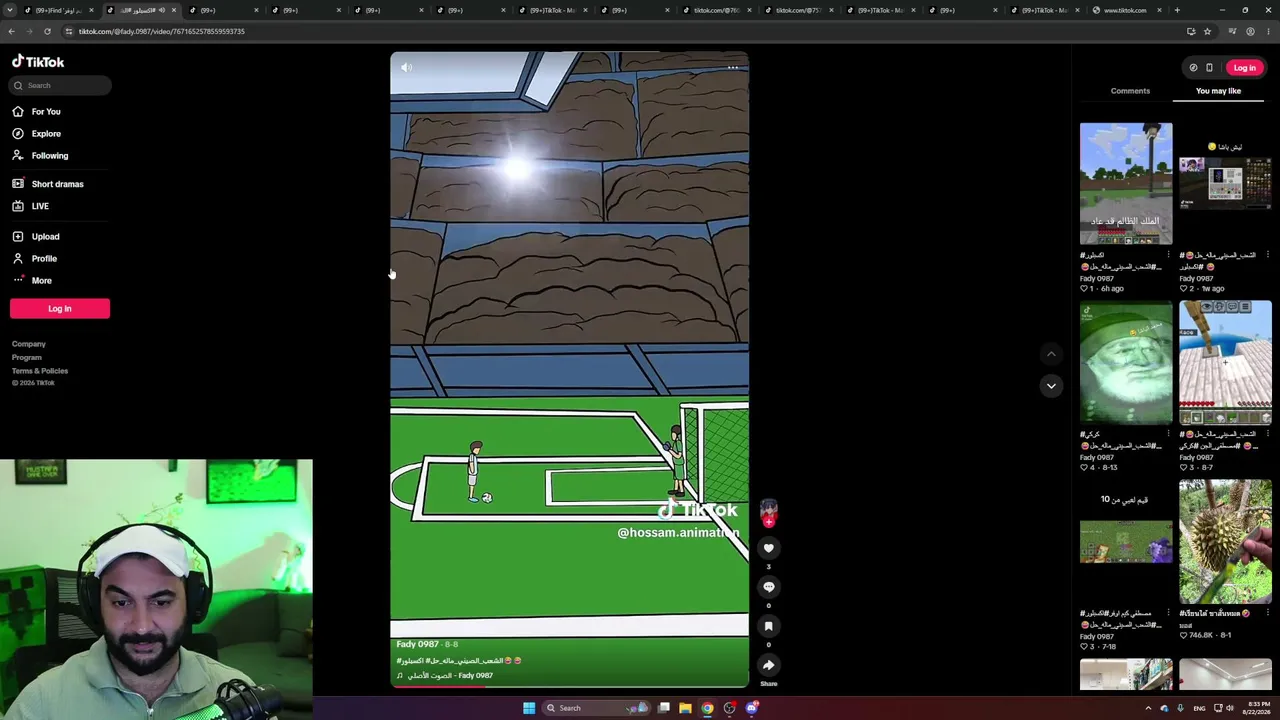Follow the creator via the avatar plus
This screenshot has width=1280, height=720.
click(768, 521)
